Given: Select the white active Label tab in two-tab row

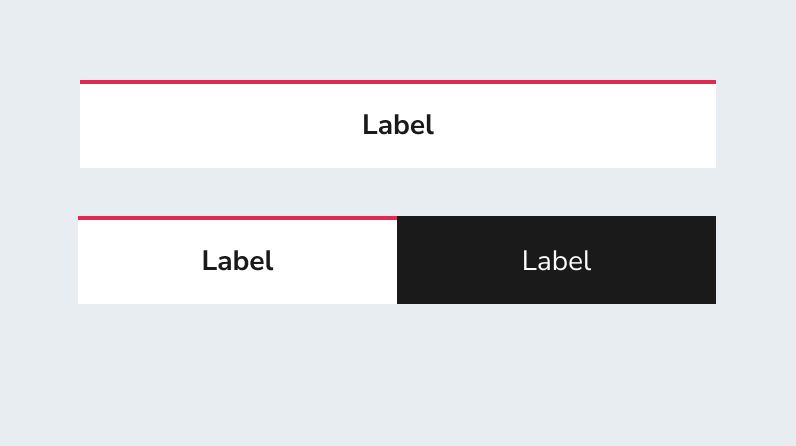Looking at the screenshot, I should click(238, 260).
